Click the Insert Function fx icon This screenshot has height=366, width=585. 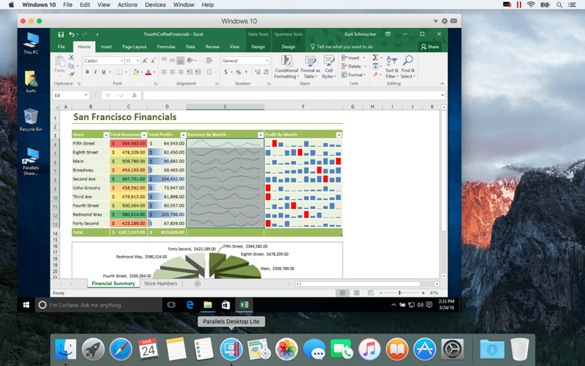[x=135, y=96]
